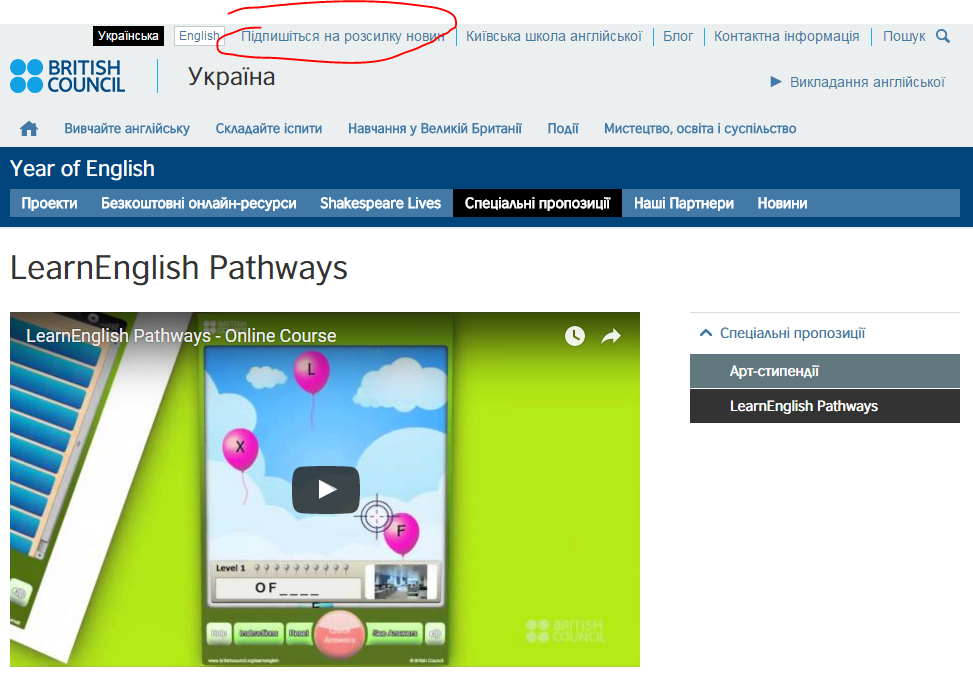Collapse the Спеціальні пропозиції sidebar chevron

pos(706,333)
